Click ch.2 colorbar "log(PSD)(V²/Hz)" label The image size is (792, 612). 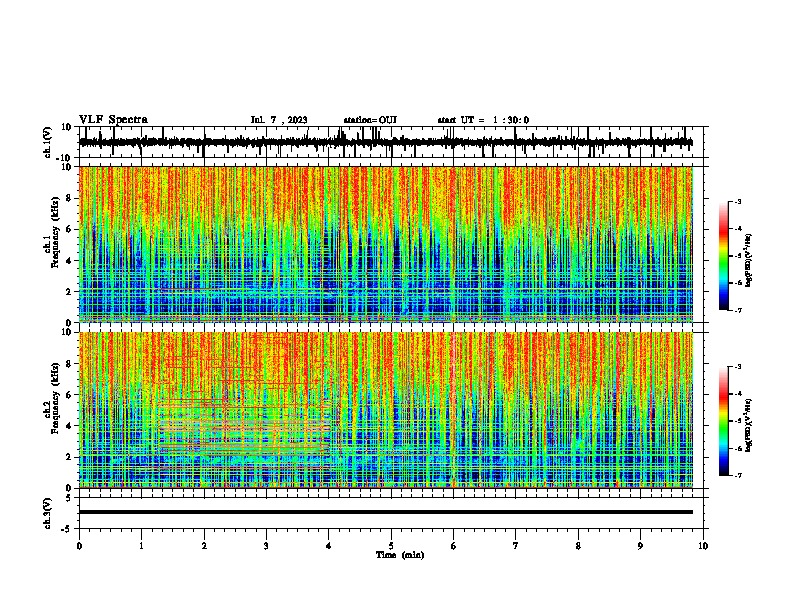click(749, 425)
